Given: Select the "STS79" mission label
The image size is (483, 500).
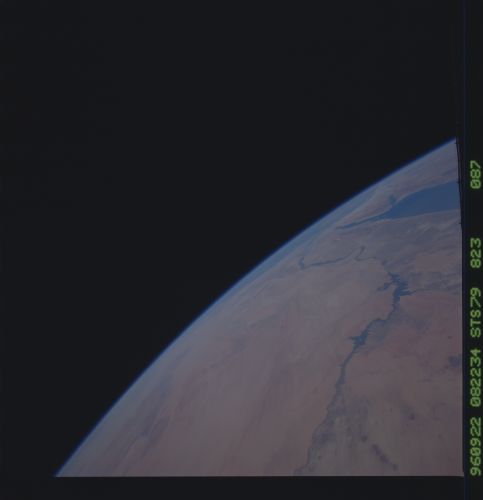Looking at the screenshot, I should tap(476, 313).
